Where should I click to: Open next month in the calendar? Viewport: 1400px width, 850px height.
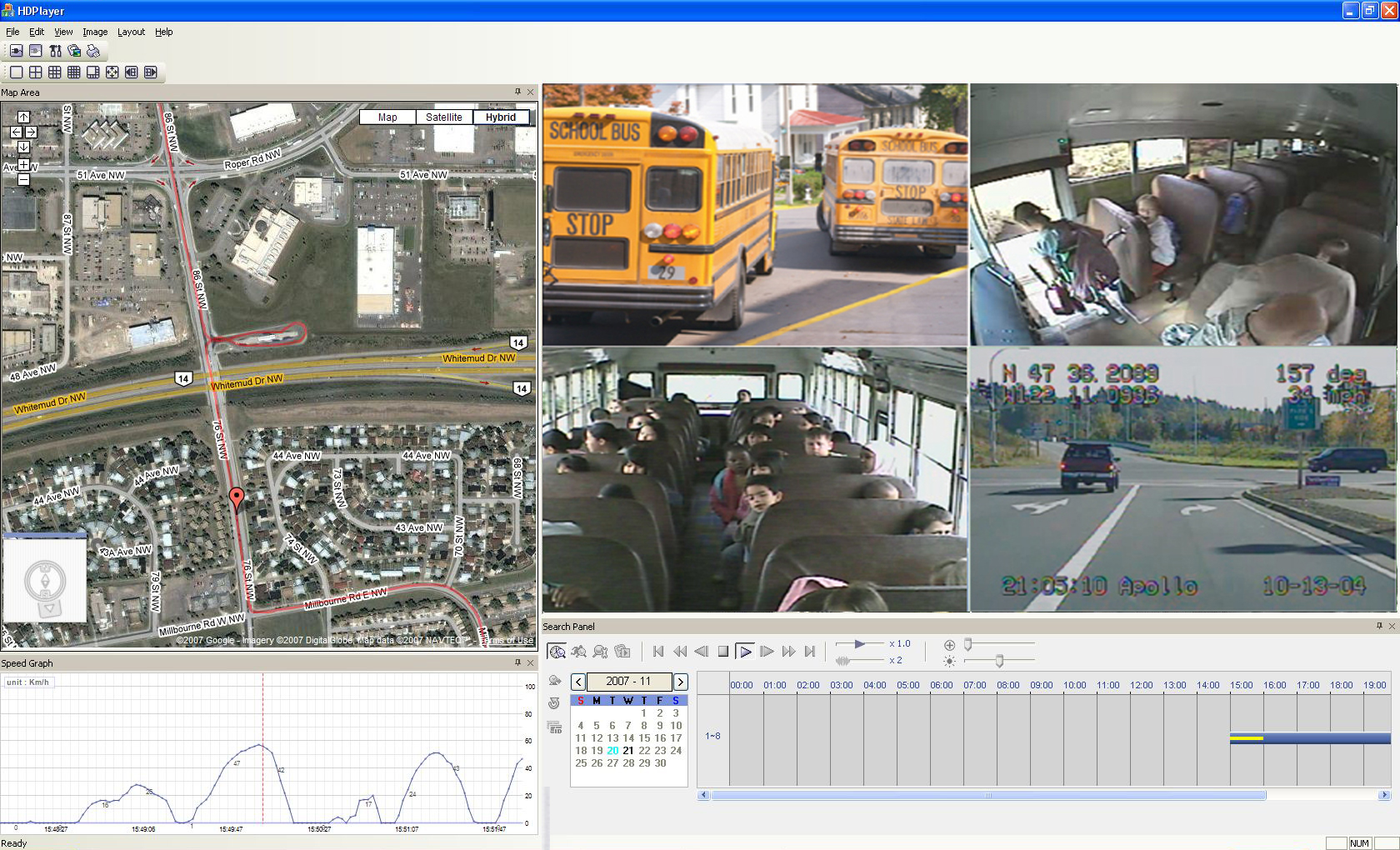(680, 682)
